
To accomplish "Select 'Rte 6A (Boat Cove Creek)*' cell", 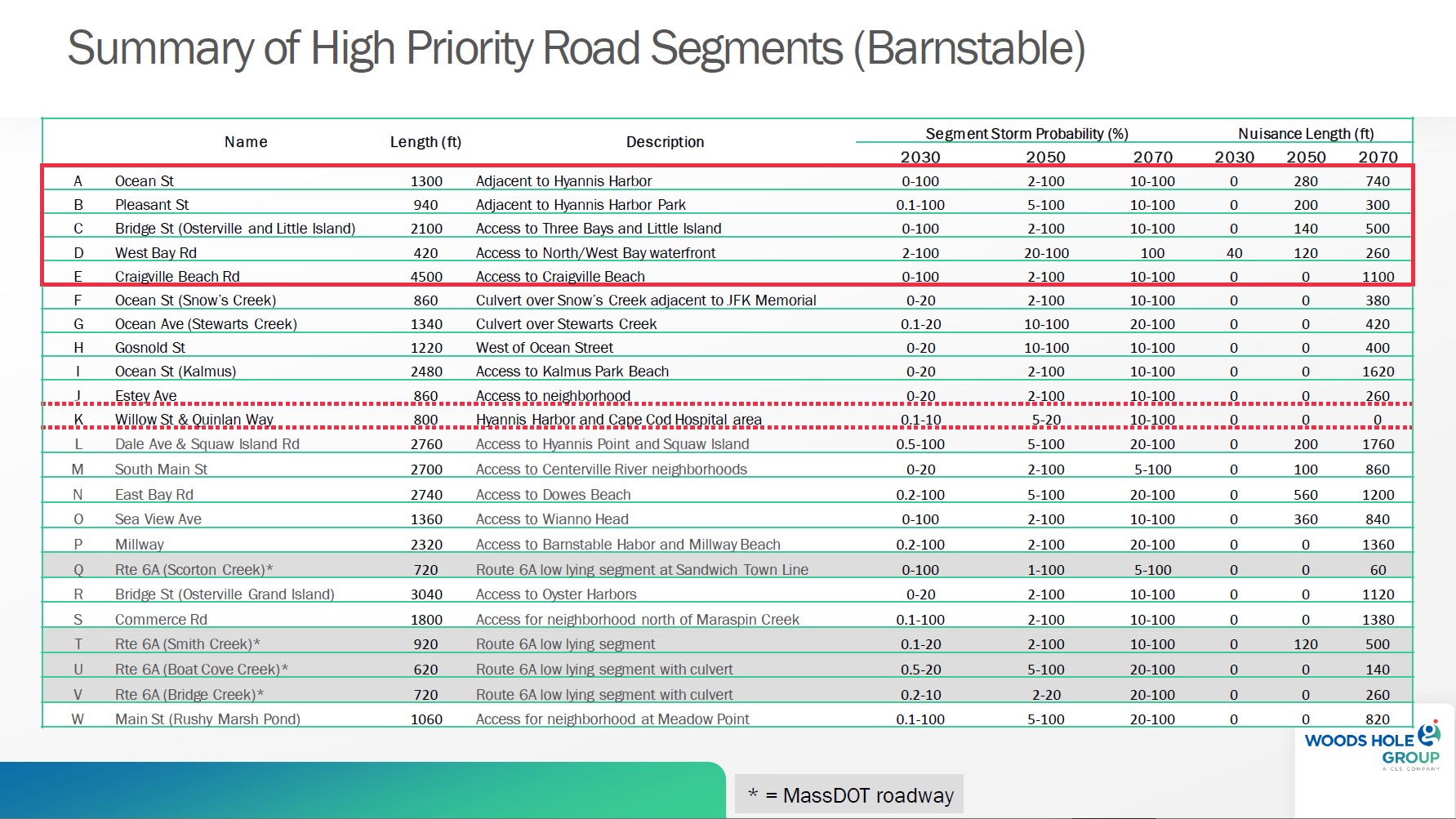I will tap(202, 670).
